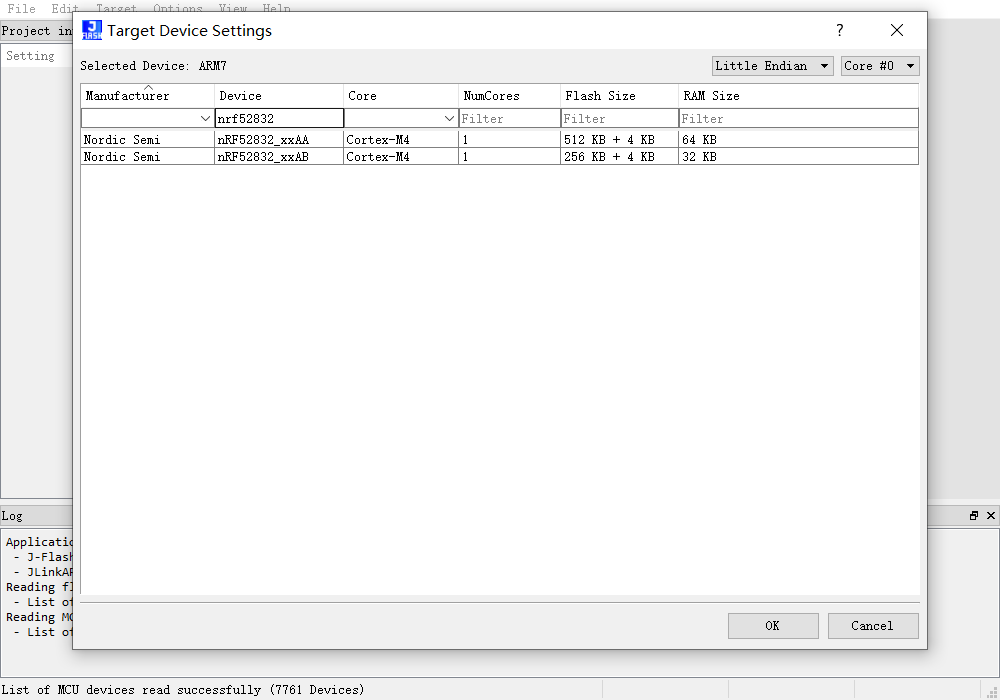Open the dialog help question mark
The image size is (1000, 700).
click(840, 30)
